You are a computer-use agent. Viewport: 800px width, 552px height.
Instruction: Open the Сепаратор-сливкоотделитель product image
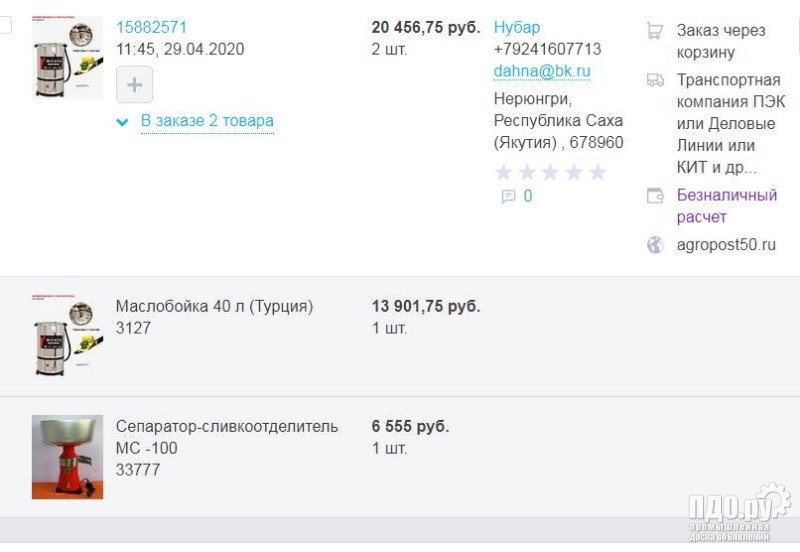67,457
